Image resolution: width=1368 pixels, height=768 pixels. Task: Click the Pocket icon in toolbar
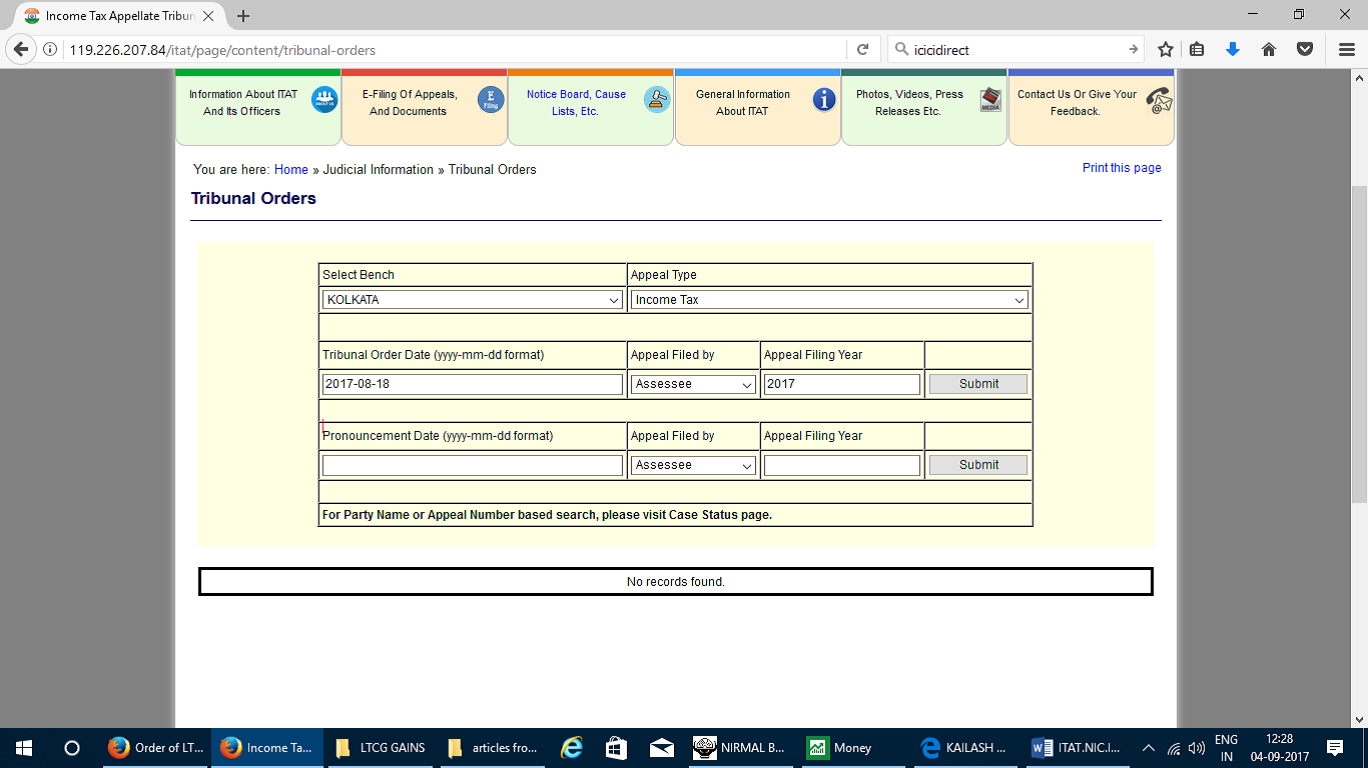pyautogui.click(x=1304, y=49)
